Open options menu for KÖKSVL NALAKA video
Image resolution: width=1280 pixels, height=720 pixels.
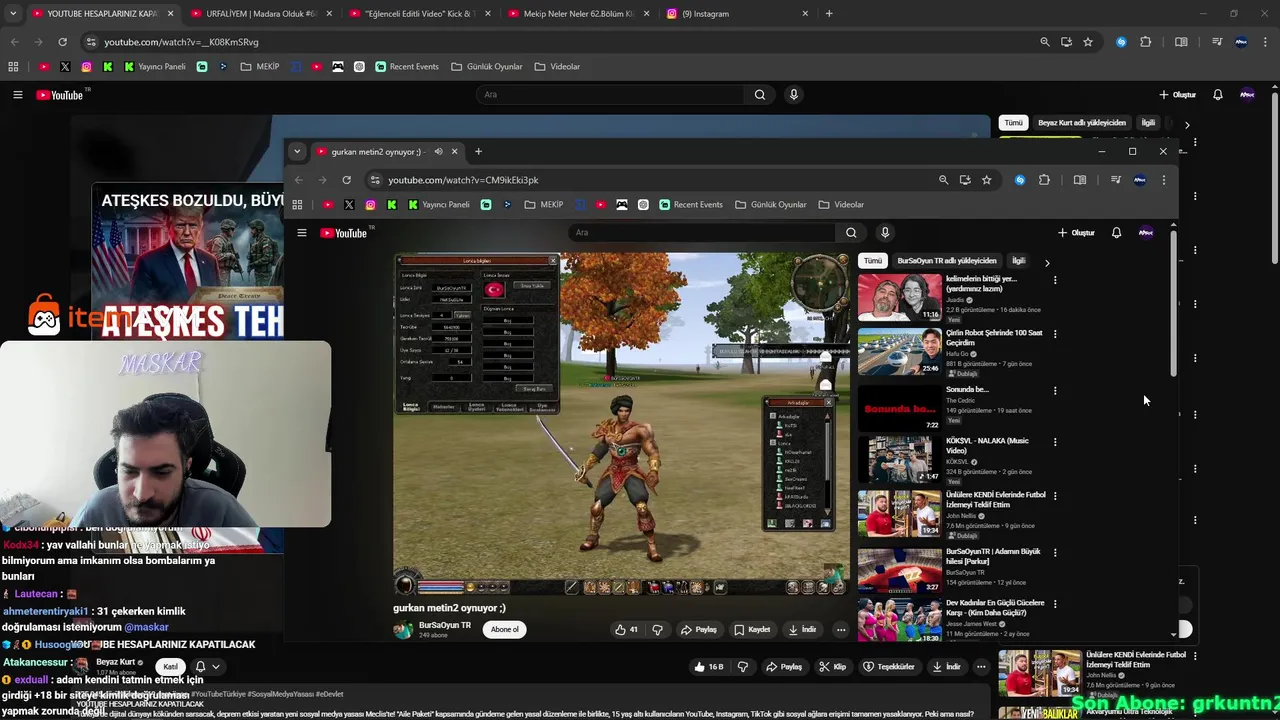1055,442
